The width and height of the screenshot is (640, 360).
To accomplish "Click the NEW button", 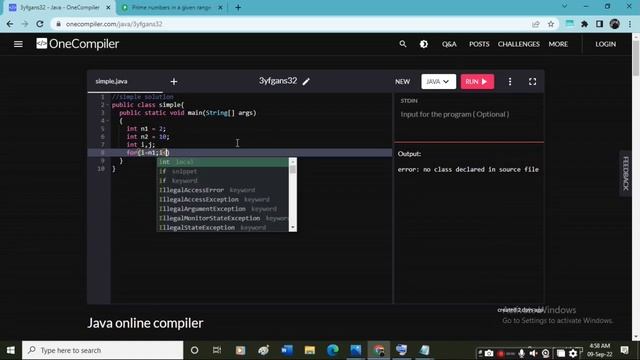I will [402, 82].
